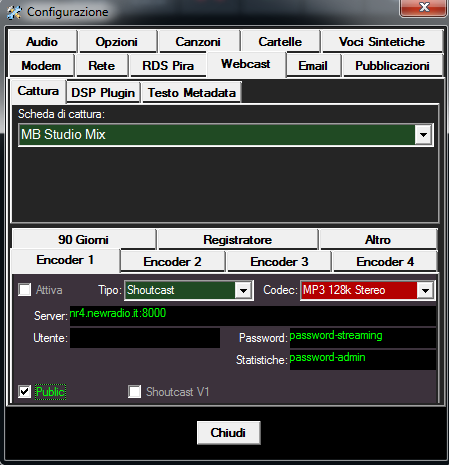Go to the Registratore tab
The image size is (449, 465).
point(238,240)
